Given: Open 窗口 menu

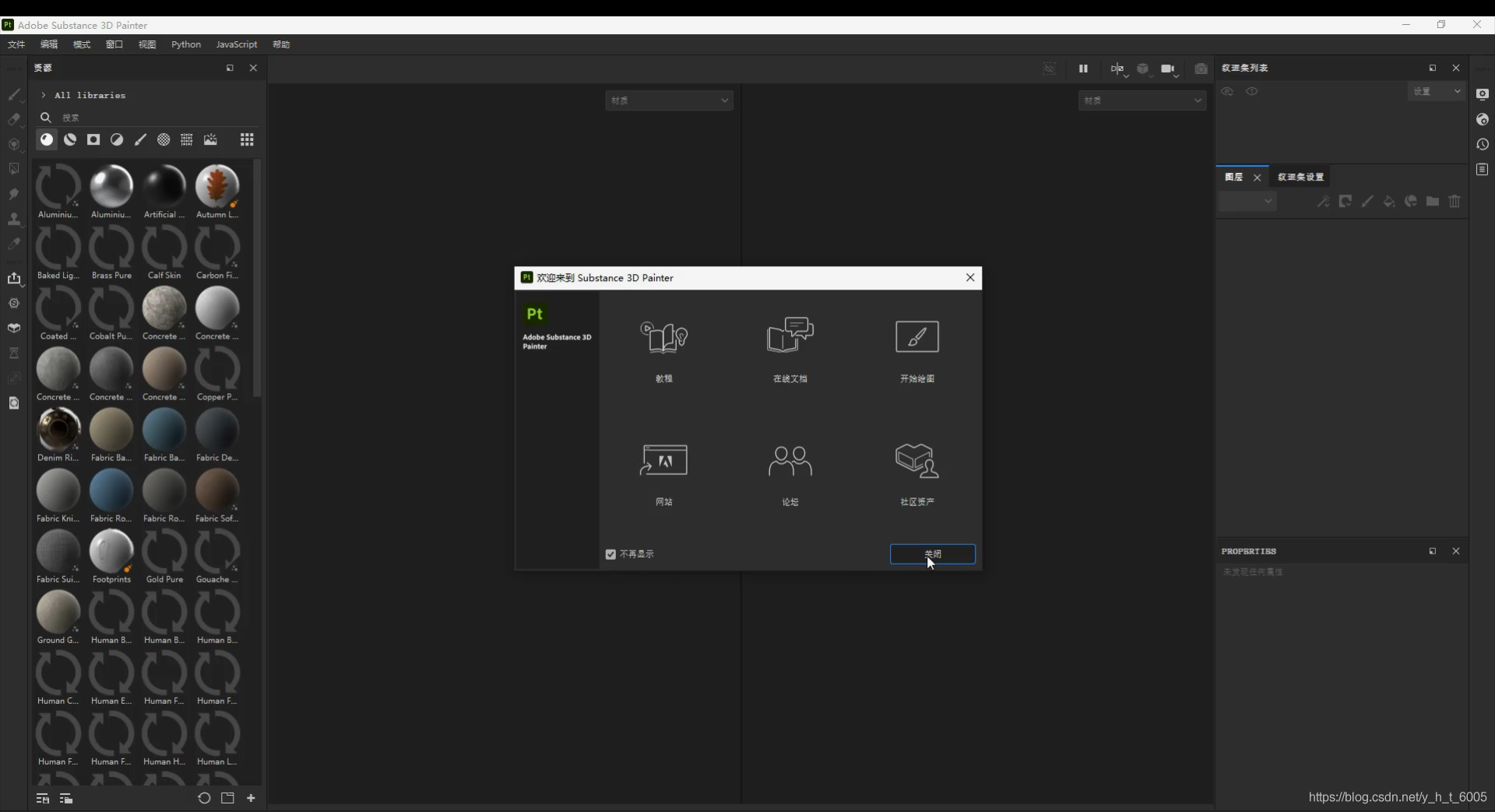Looking at the screenshot, I should [114, 44].
